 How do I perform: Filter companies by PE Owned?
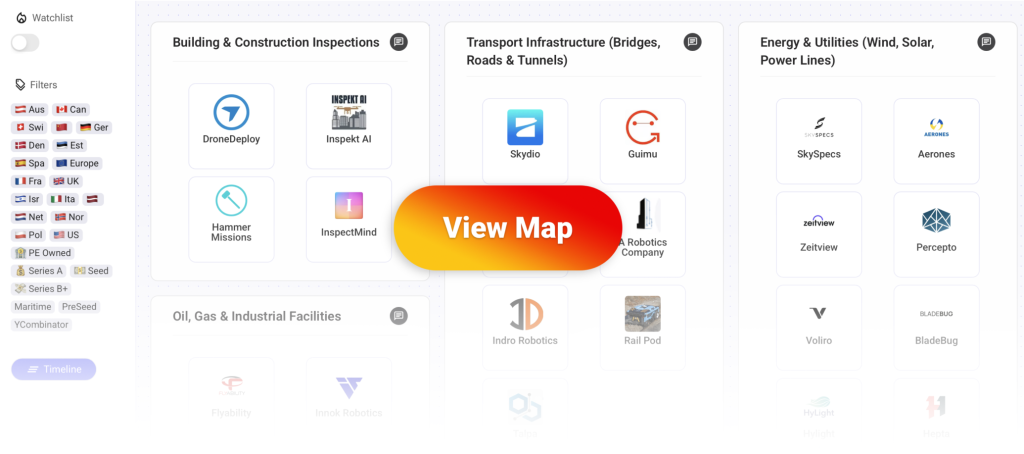click(43, 253)
